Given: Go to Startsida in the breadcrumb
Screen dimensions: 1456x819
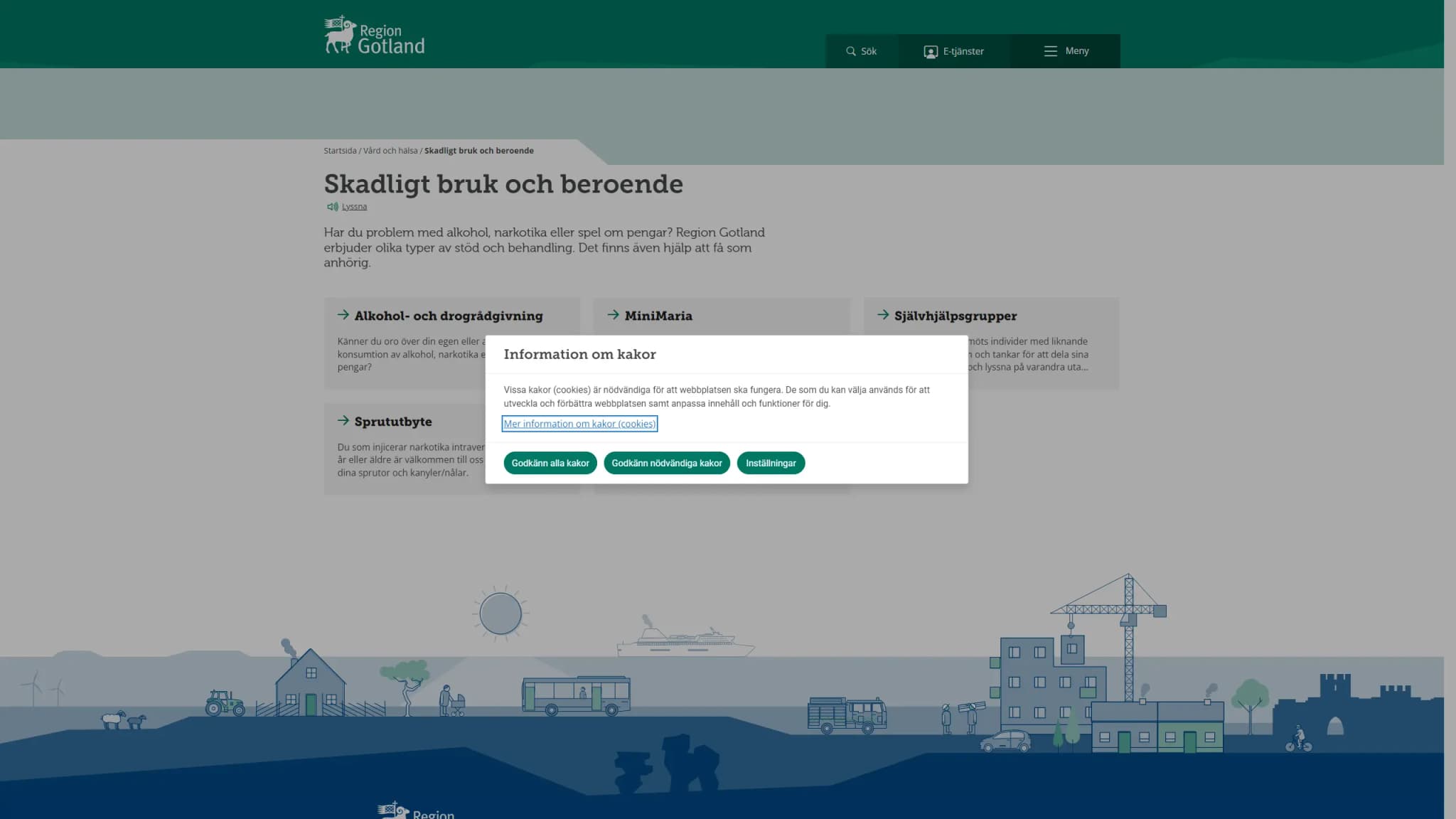Looking at the screenshot, I should (340, 151).
